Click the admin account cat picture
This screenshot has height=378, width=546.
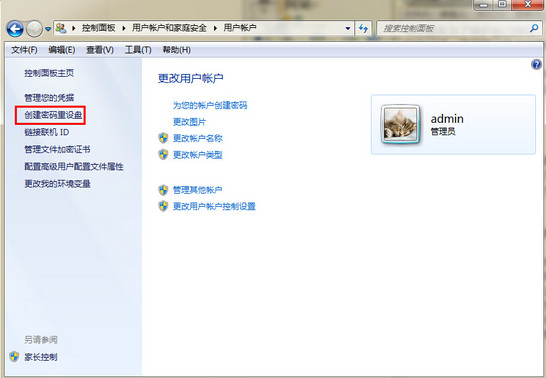tap(400, 124)
